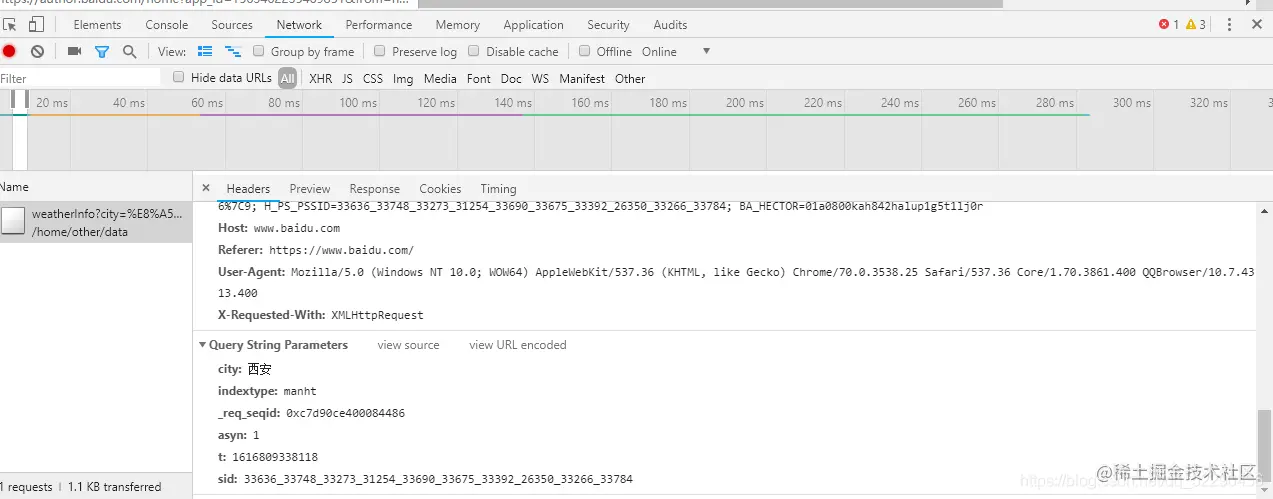Enable Preserve log checkbox

[380, 51]
